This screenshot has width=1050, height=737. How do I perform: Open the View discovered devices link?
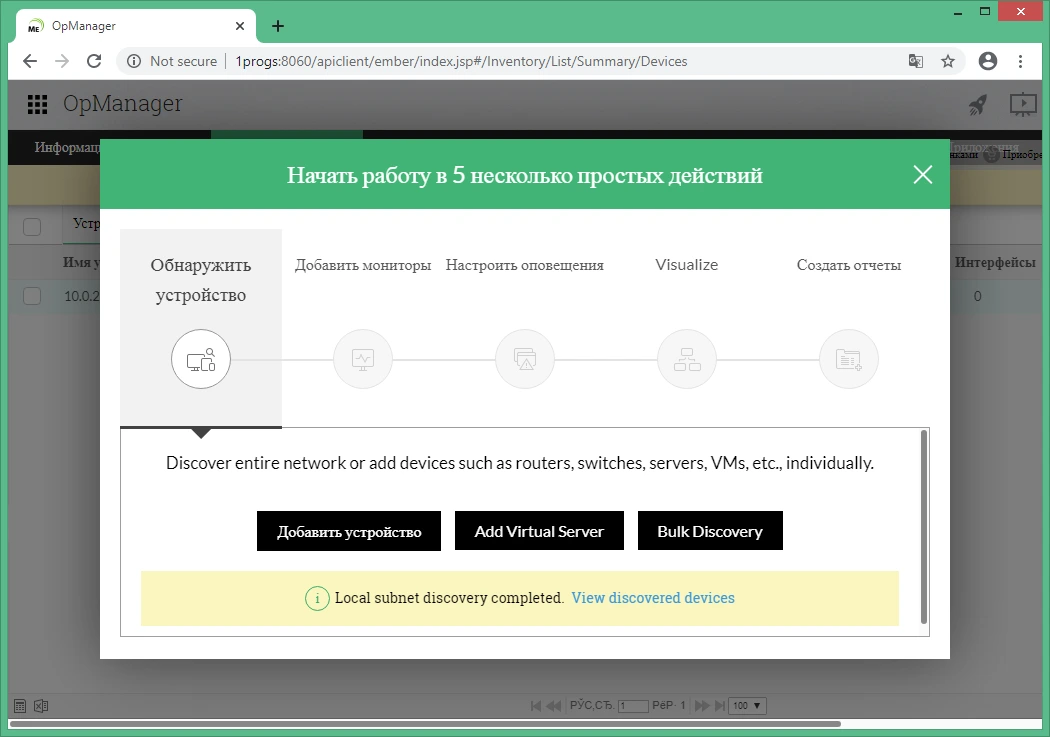tap(653, 598)
